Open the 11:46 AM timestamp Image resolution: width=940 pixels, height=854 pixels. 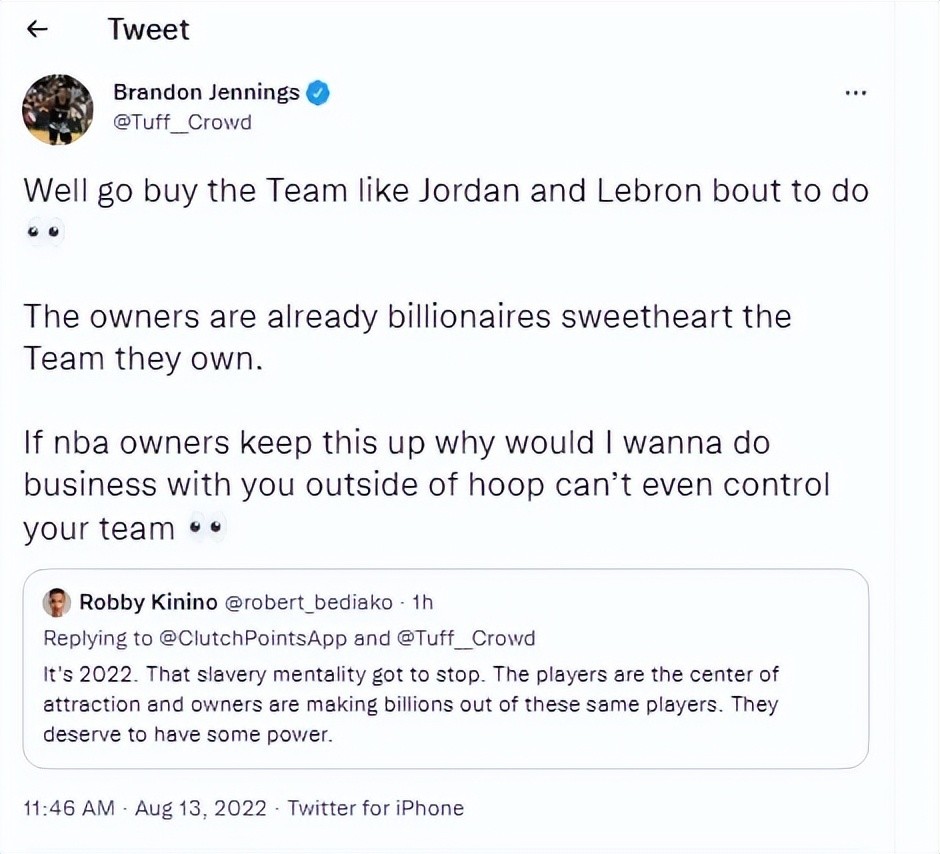pyautogui.click(x=69, y=808)
